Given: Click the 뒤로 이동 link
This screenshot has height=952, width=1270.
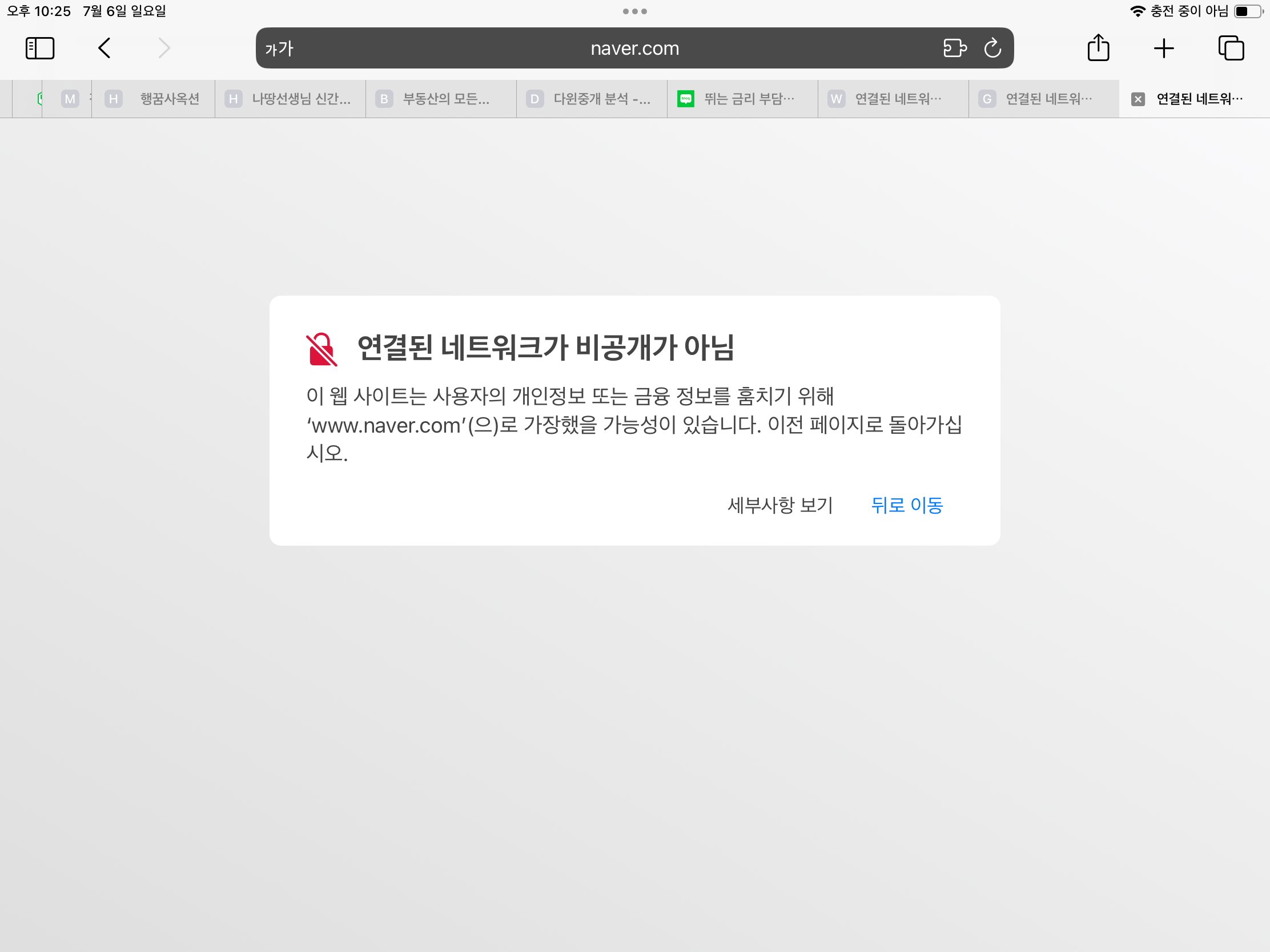Looking at the screenshot, I should (x=907, y=505).
